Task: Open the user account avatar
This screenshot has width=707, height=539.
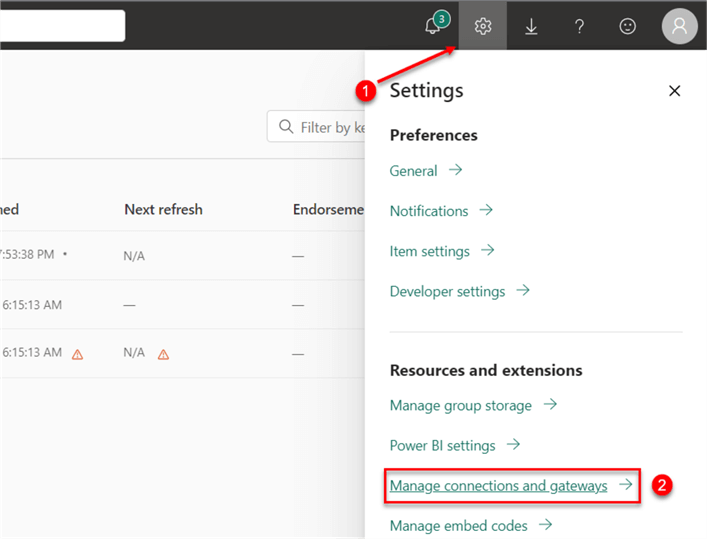Action: pos(679,26)
